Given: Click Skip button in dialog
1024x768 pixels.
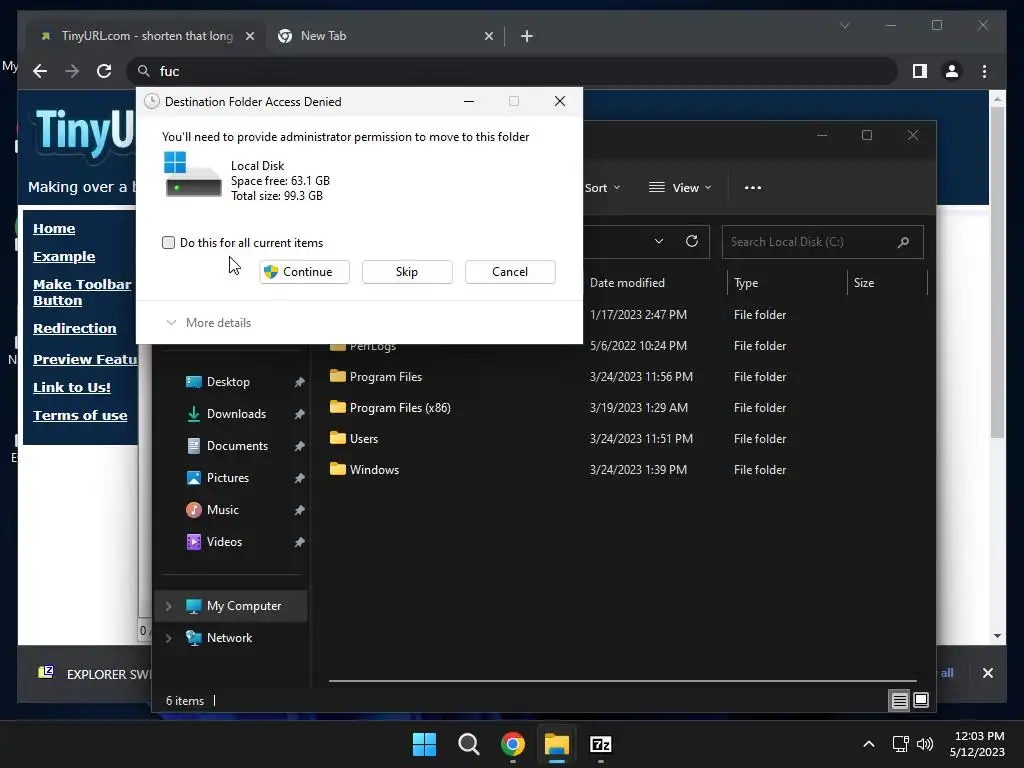Looking at the screenshot, I should 407,272.
